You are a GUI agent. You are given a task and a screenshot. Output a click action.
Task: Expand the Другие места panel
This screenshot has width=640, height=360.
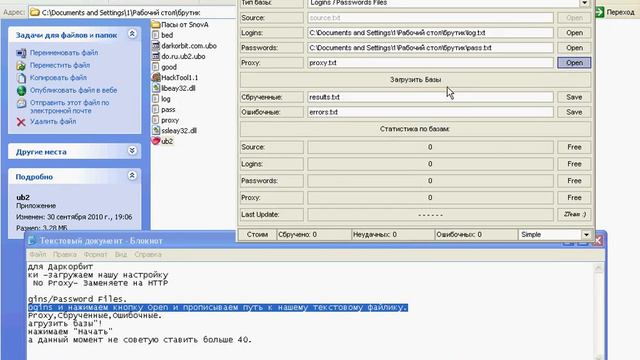132,151
